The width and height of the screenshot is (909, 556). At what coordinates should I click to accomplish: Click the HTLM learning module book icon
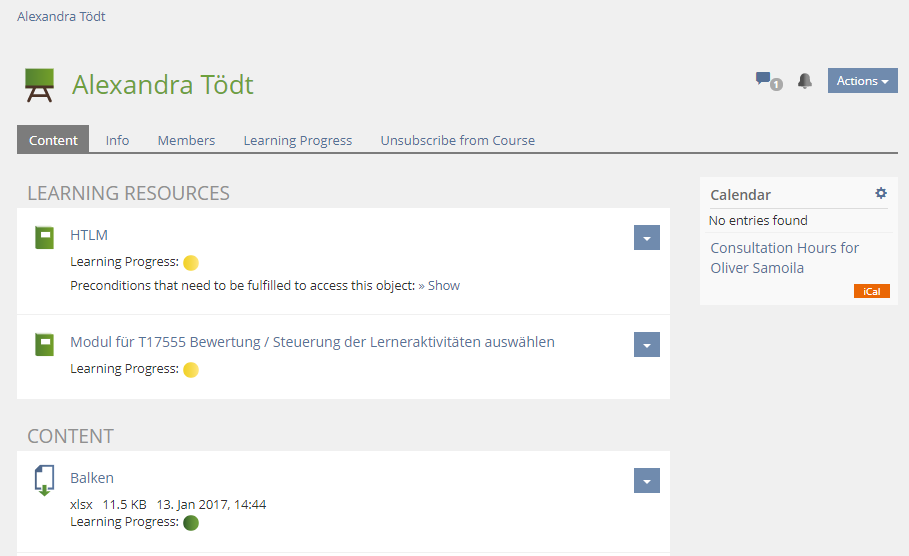click(x=44, y=237)
